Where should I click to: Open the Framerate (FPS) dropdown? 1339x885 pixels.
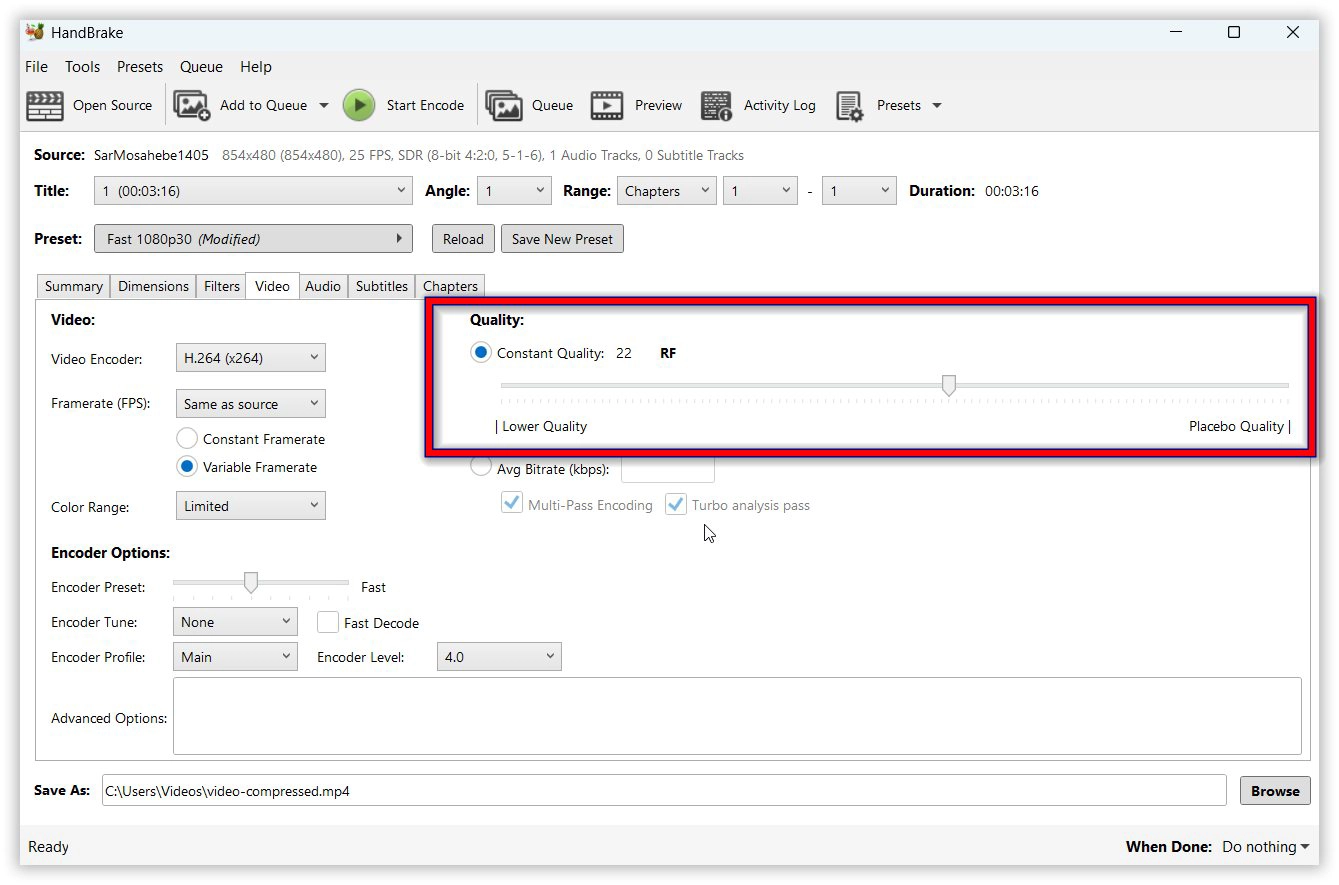[x=250, y=404]
